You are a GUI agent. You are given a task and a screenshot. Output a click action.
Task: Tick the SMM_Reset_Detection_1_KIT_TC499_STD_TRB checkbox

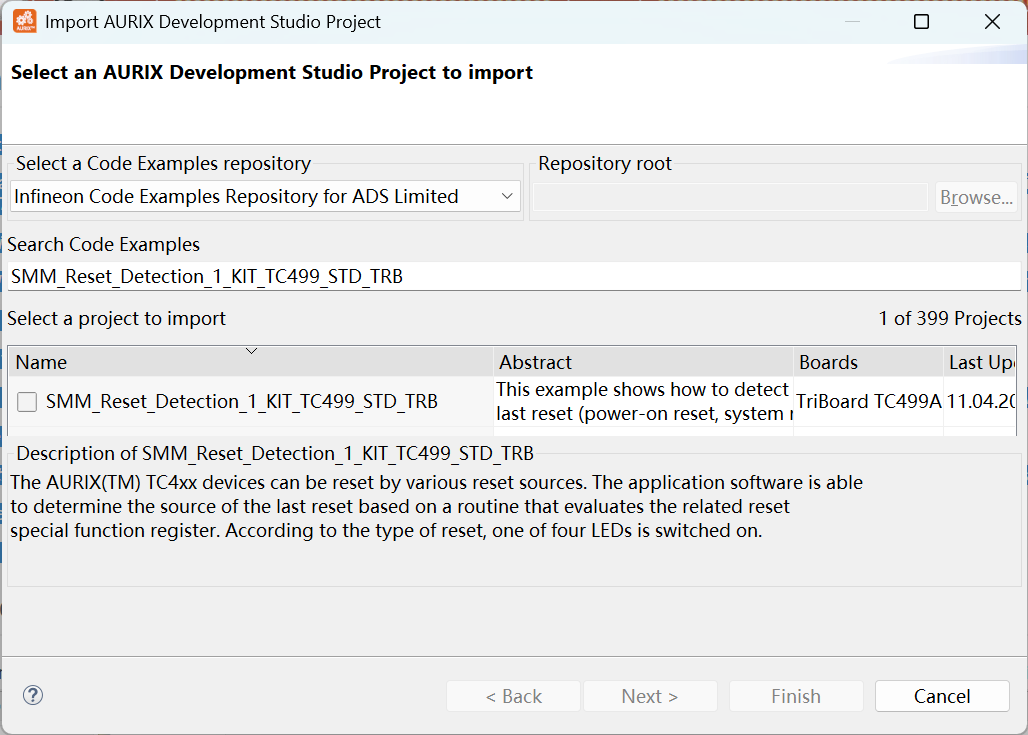pos(27,402)
